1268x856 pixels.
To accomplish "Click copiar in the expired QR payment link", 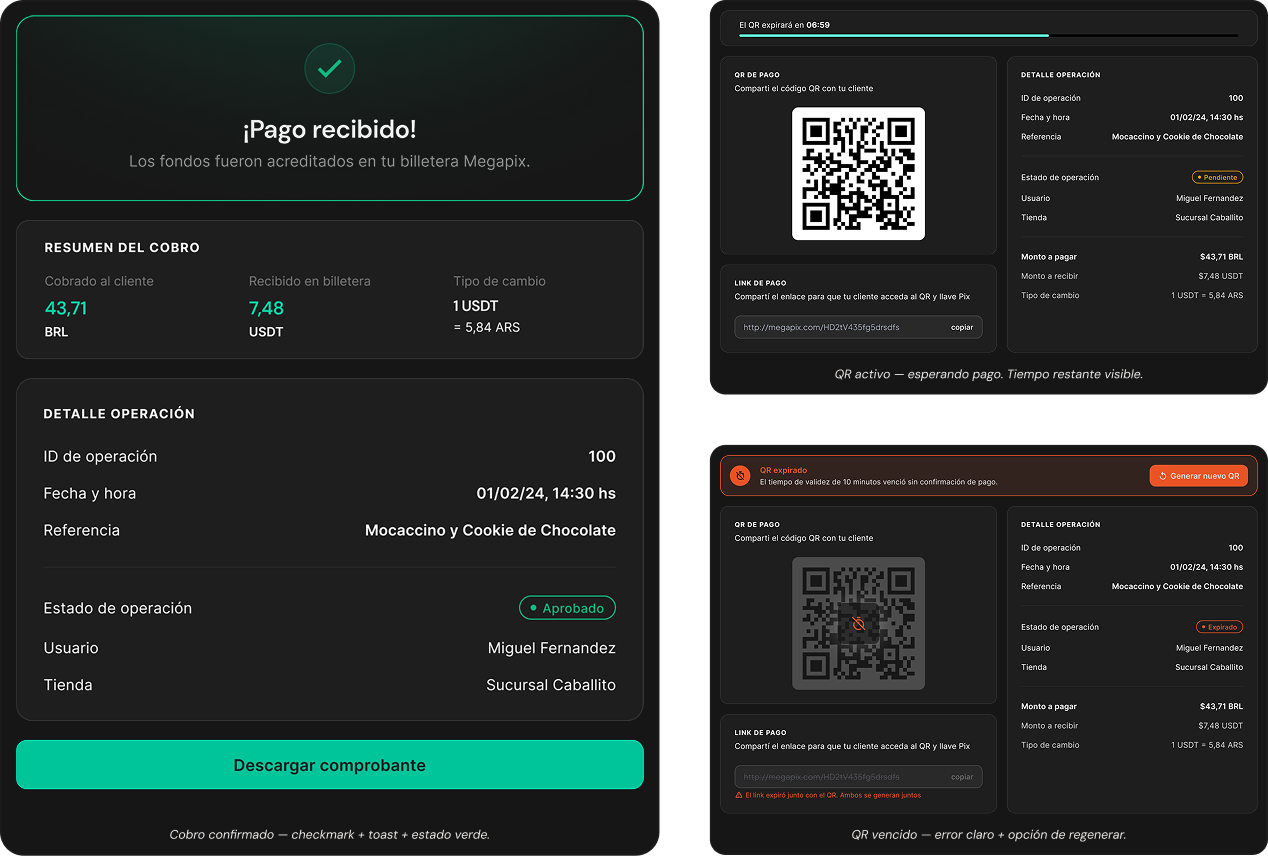I will [x=962, y=777].
